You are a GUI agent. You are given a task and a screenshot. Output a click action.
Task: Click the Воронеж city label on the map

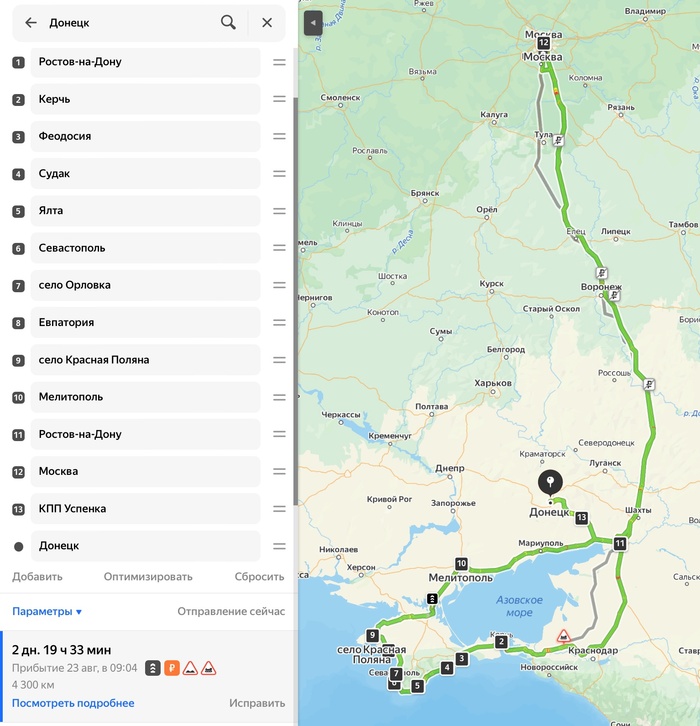pyautogui.click(x=601, y=287)
